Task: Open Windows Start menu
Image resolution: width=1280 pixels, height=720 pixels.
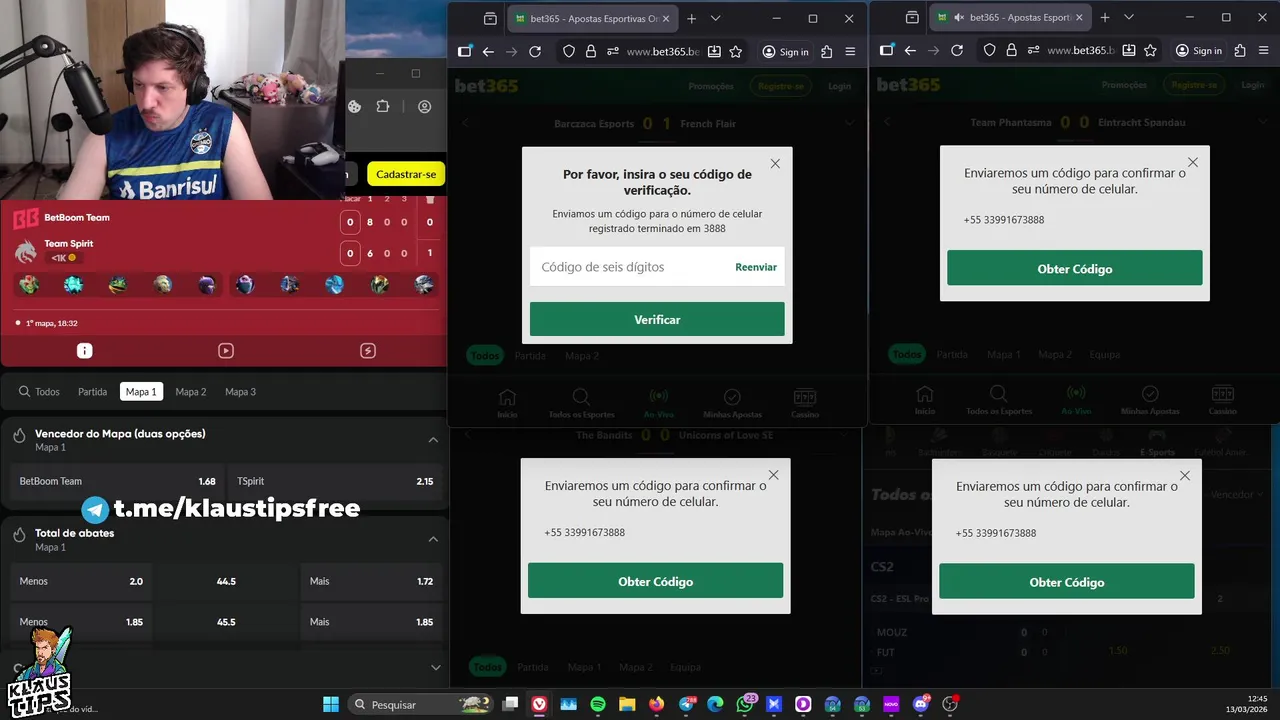Action: 331,704
